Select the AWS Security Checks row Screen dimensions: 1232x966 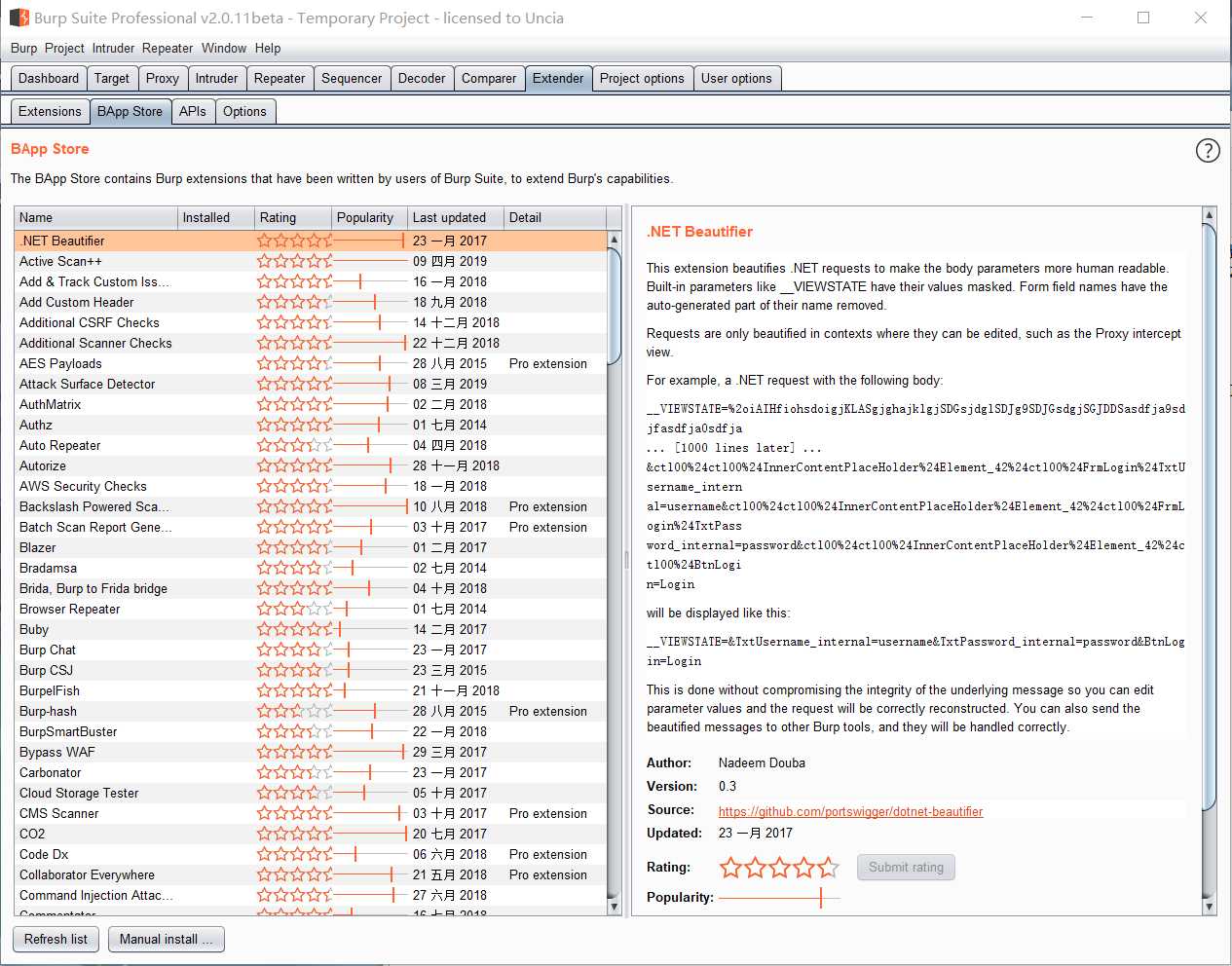point(311,486)
